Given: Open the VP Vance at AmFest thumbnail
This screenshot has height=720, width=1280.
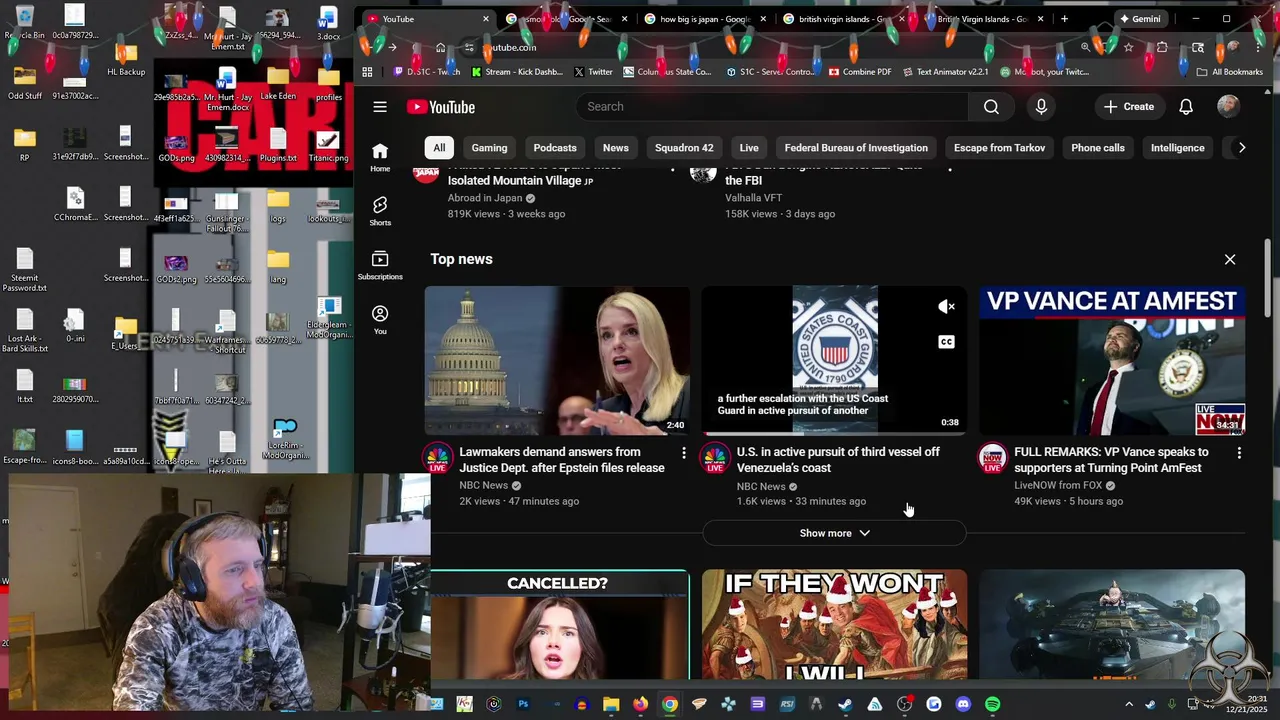Looking at the screenshot, I should (1112, 360).
